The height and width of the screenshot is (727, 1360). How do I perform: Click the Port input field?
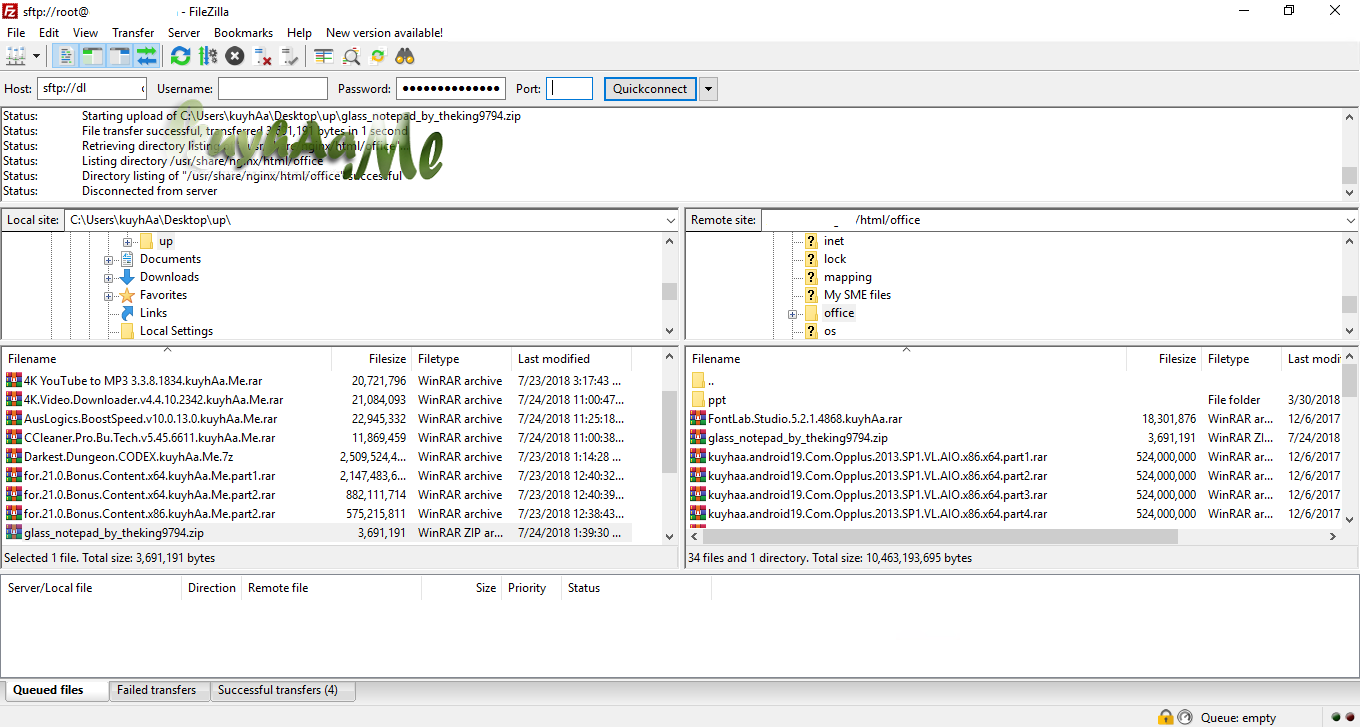pyautogui.click(x=570, y=89)
